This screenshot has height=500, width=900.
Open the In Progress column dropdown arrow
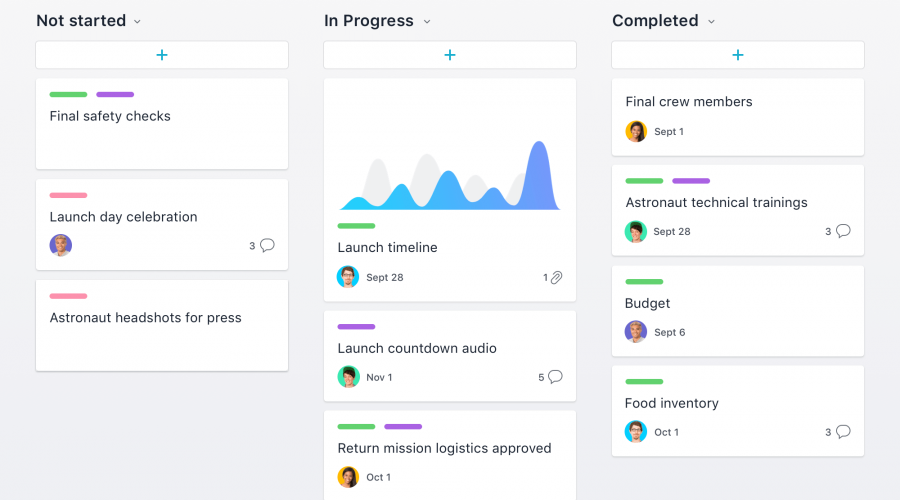[x=427, y=21]
